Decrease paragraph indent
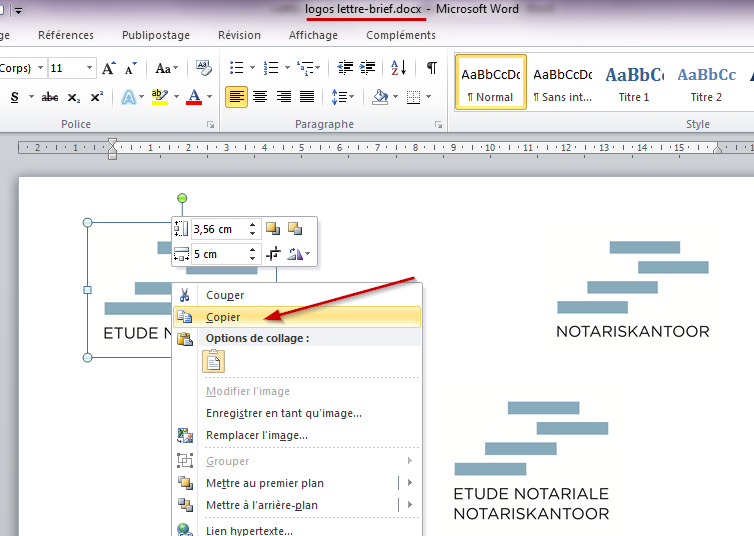754x536 pixels. coord(345,68)
